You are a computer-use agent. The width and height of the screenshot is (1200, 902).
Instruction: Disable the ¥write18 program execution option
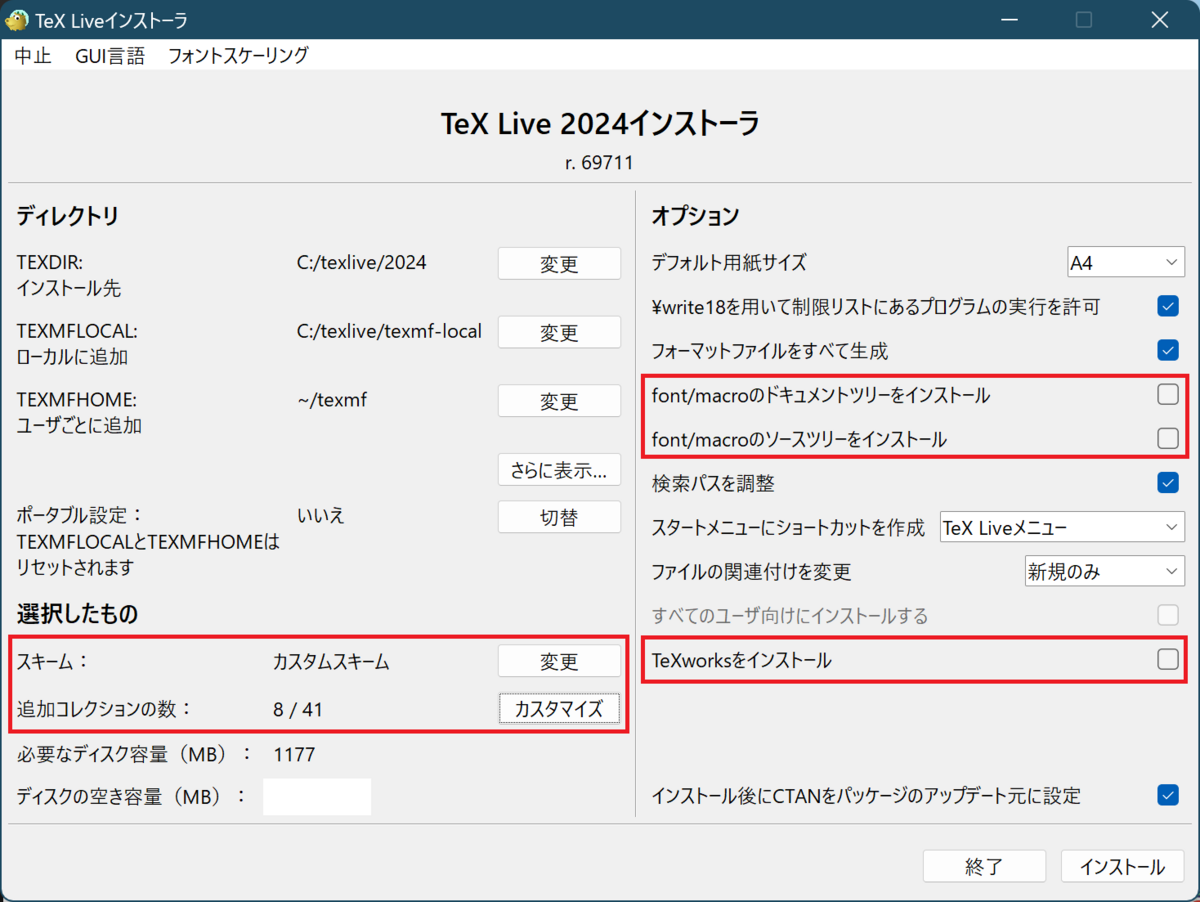(x=1168, y=306)
